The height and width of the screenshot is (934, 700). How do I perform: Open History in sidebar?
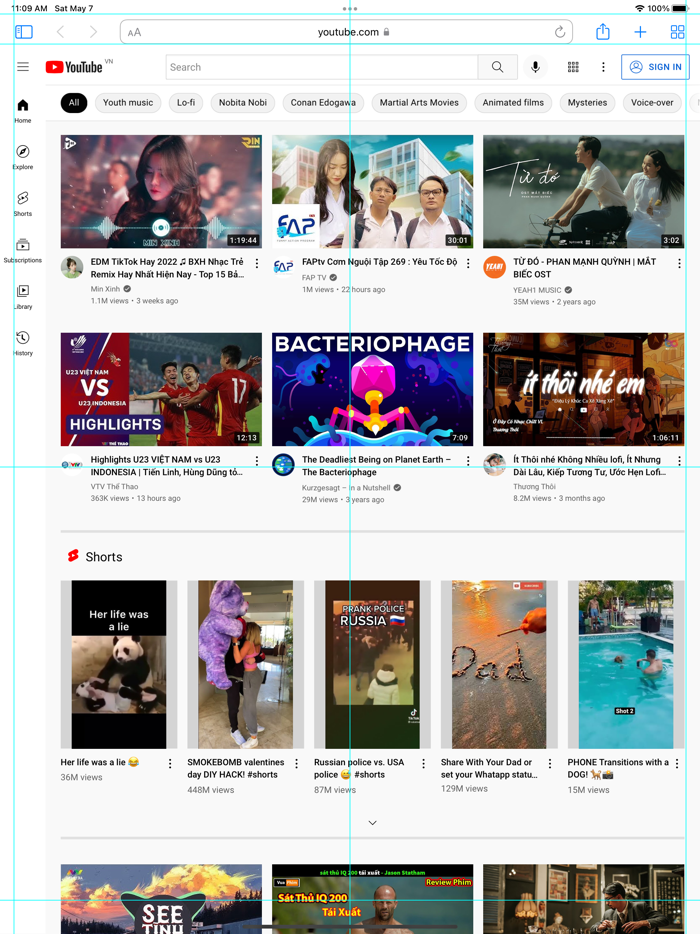pos(23,344)
